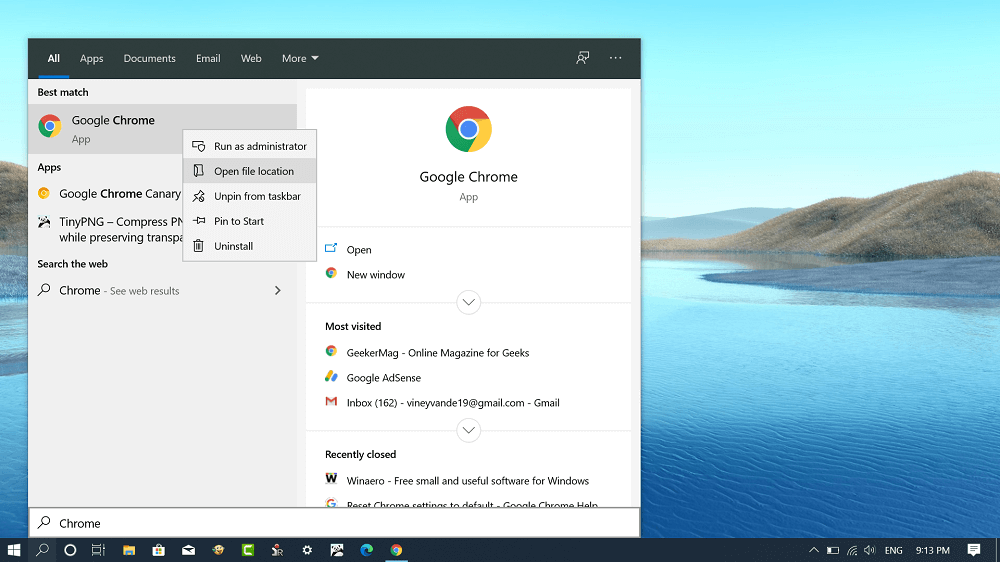Viewport: 1000px width, 562px height.
Task: Open Winaero recently closed page
Action: (467, 480)
